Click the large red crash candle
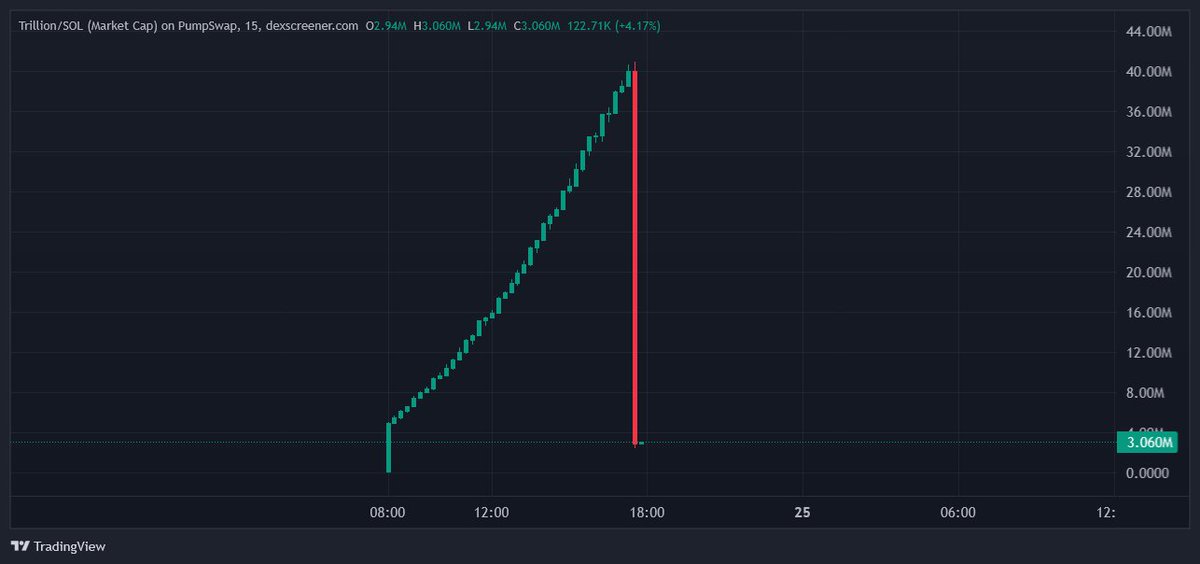This screenshot has width=1200, height=564. [635, 257]
